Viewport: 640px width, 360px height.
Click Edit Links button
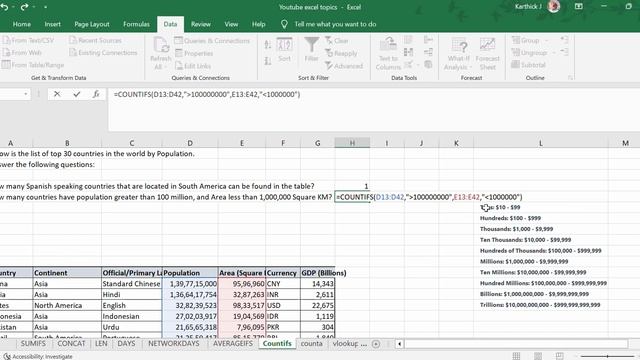[x=193, y=66]
